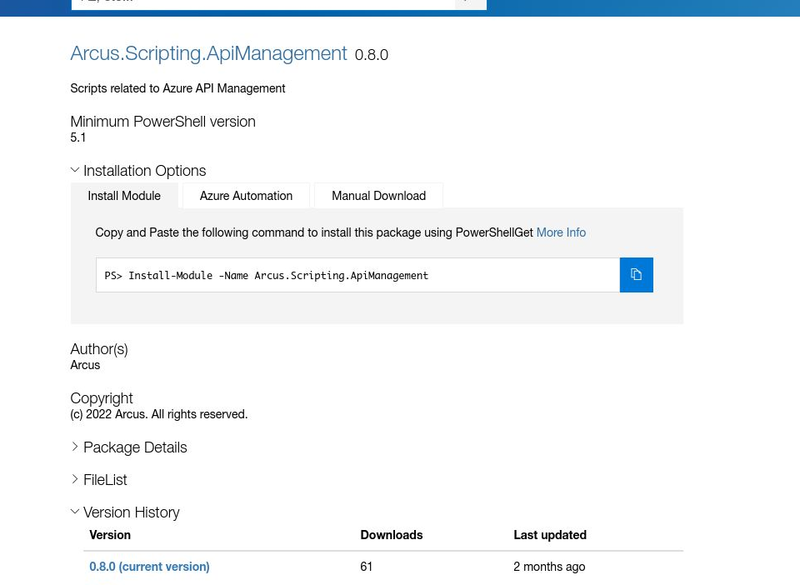Switch to the Azure Automation tab
The image size is (800, 585).
coord(246,196)
